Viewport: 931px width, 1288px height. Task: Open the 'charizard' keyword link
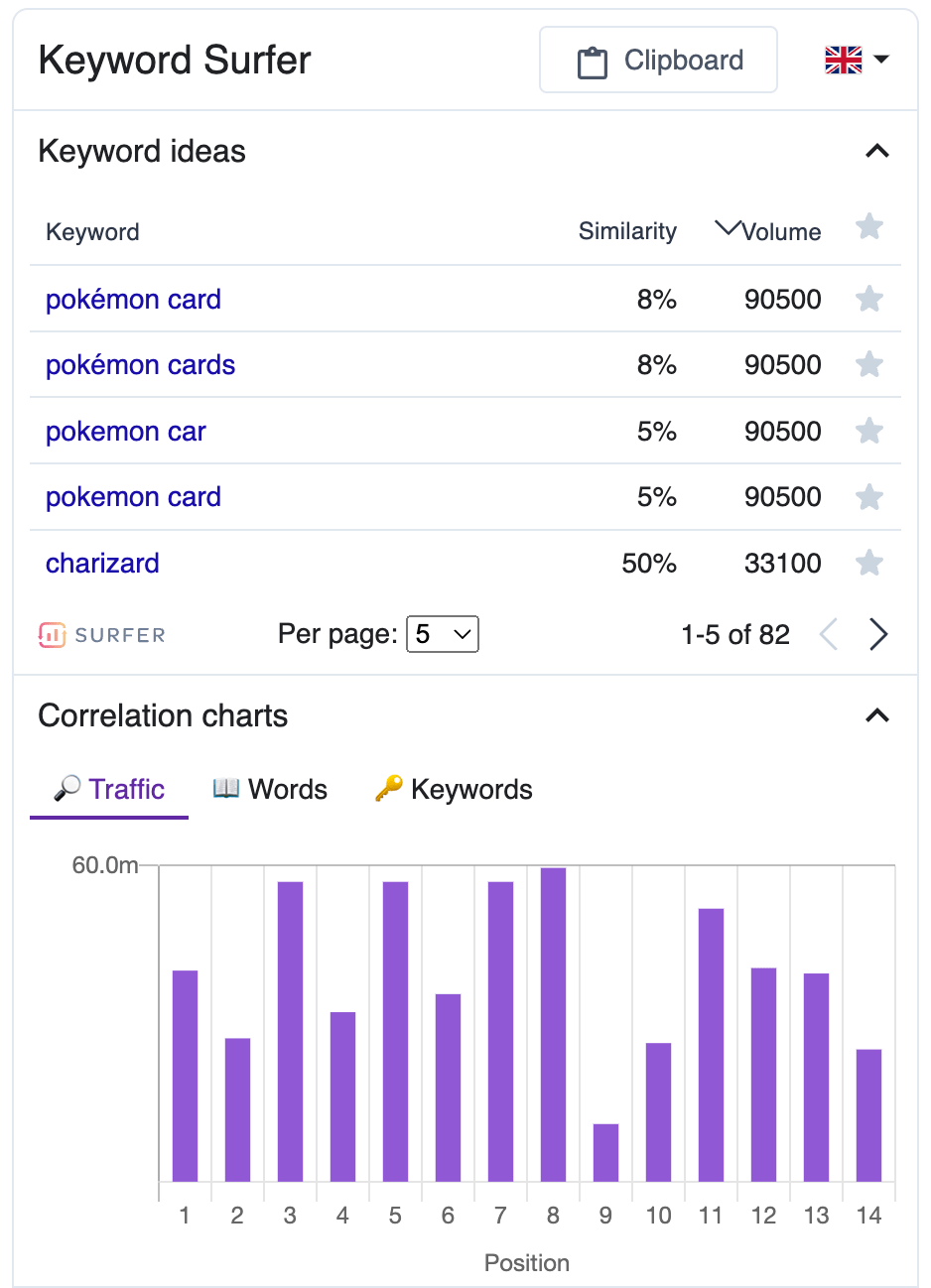(x=102, y=564)
